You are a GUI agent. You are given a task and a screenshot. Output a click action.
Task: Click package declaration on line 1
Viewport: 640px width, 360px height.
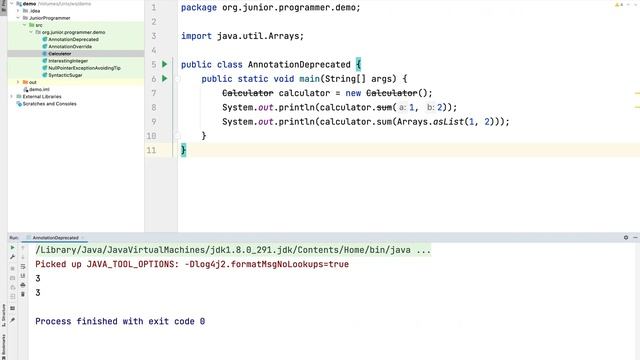(x=271, y=7)
